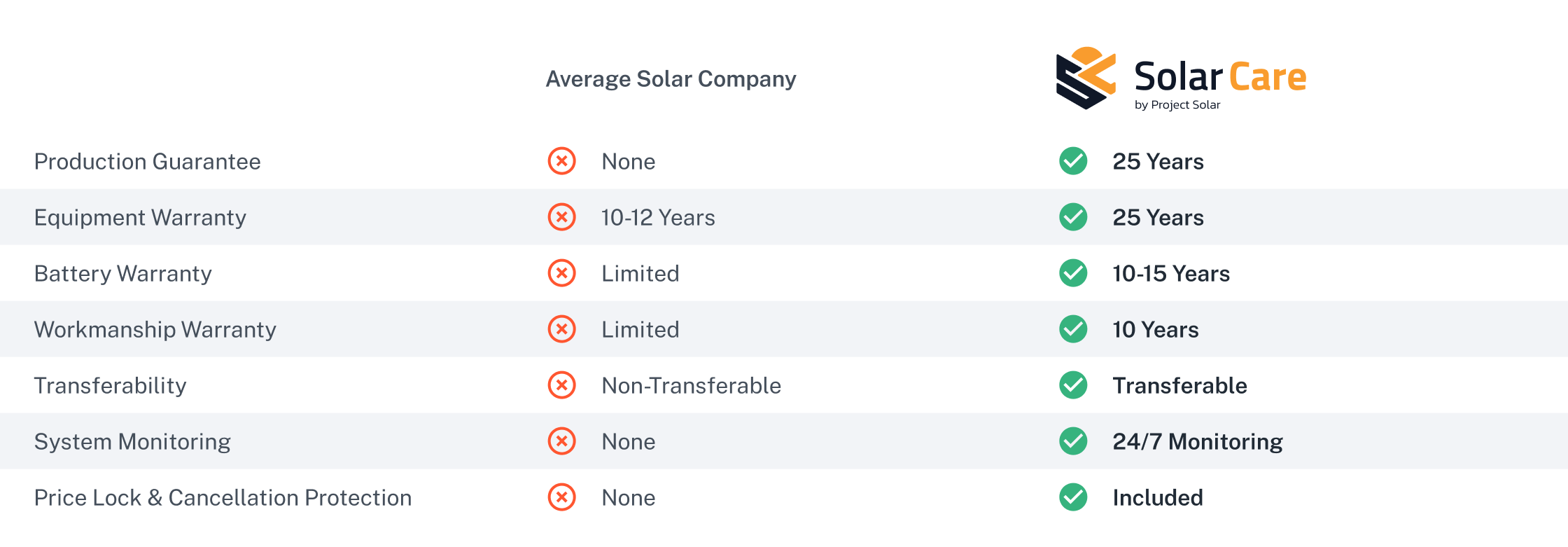The image size is (1568, 547).
Task: Click the Solar Care logo icon
Action: point(1085,78)
